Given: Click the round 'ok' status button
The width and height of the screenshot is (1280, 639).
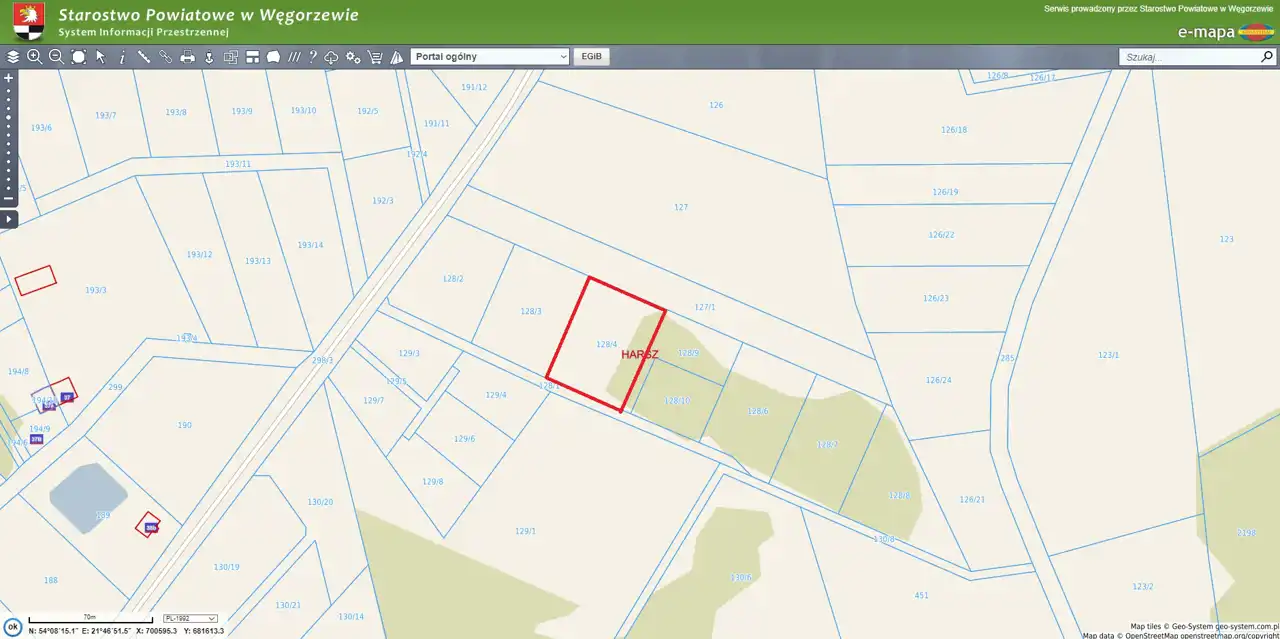Looking at the screenshot, I should [x=13, y=626].
